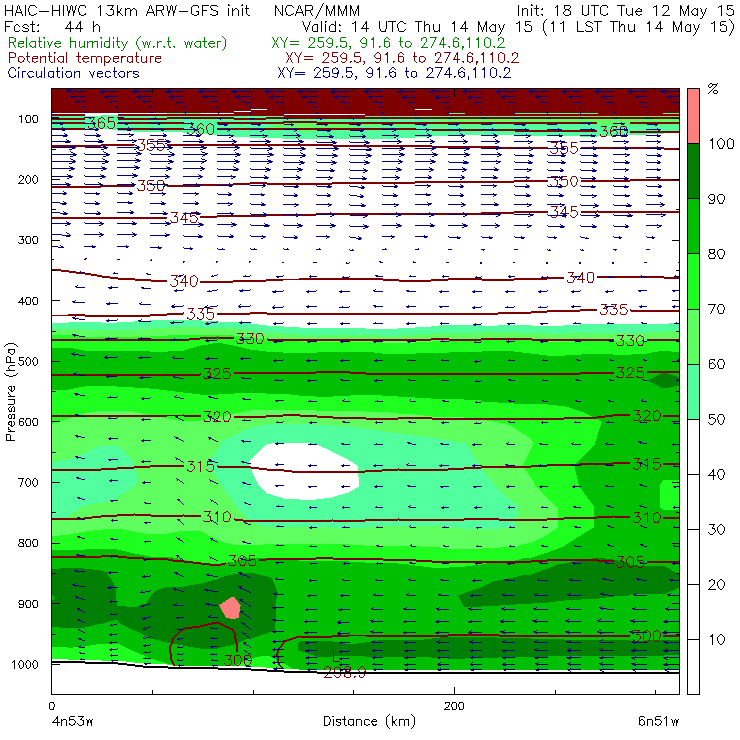The width and height of the screenshot is (740, 740).
Task: Click the light green colorbar segment between 60 and 70
Action: click(693, 336)
